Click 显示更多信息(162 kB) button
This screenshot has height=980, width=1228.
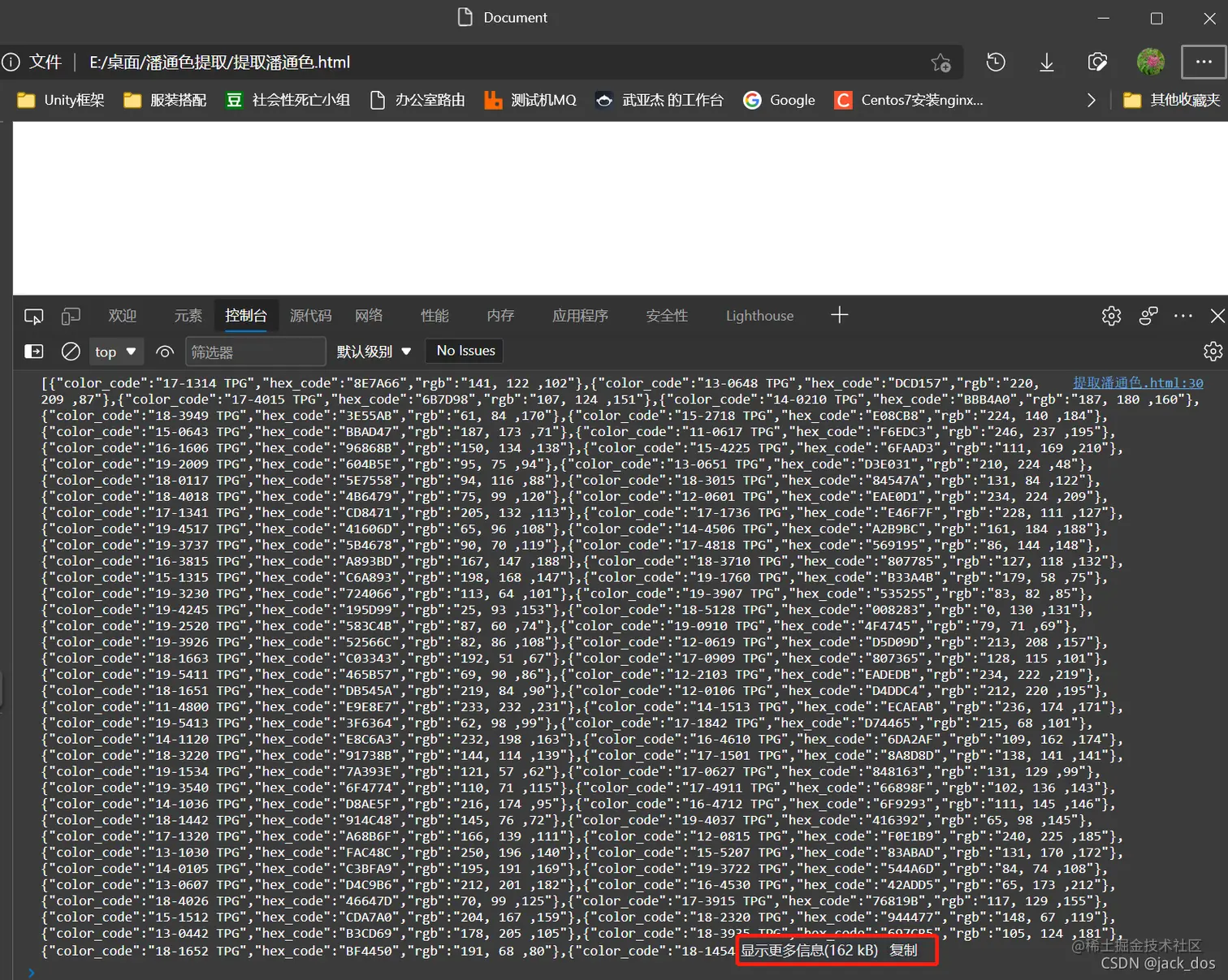click(x=809, y=950)
